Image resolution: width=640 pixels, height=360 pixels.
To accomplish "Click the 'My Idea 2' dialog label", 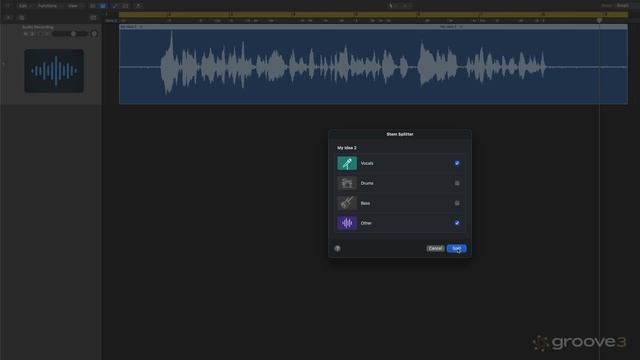I will pyautogui.click(x=347, y=148).
